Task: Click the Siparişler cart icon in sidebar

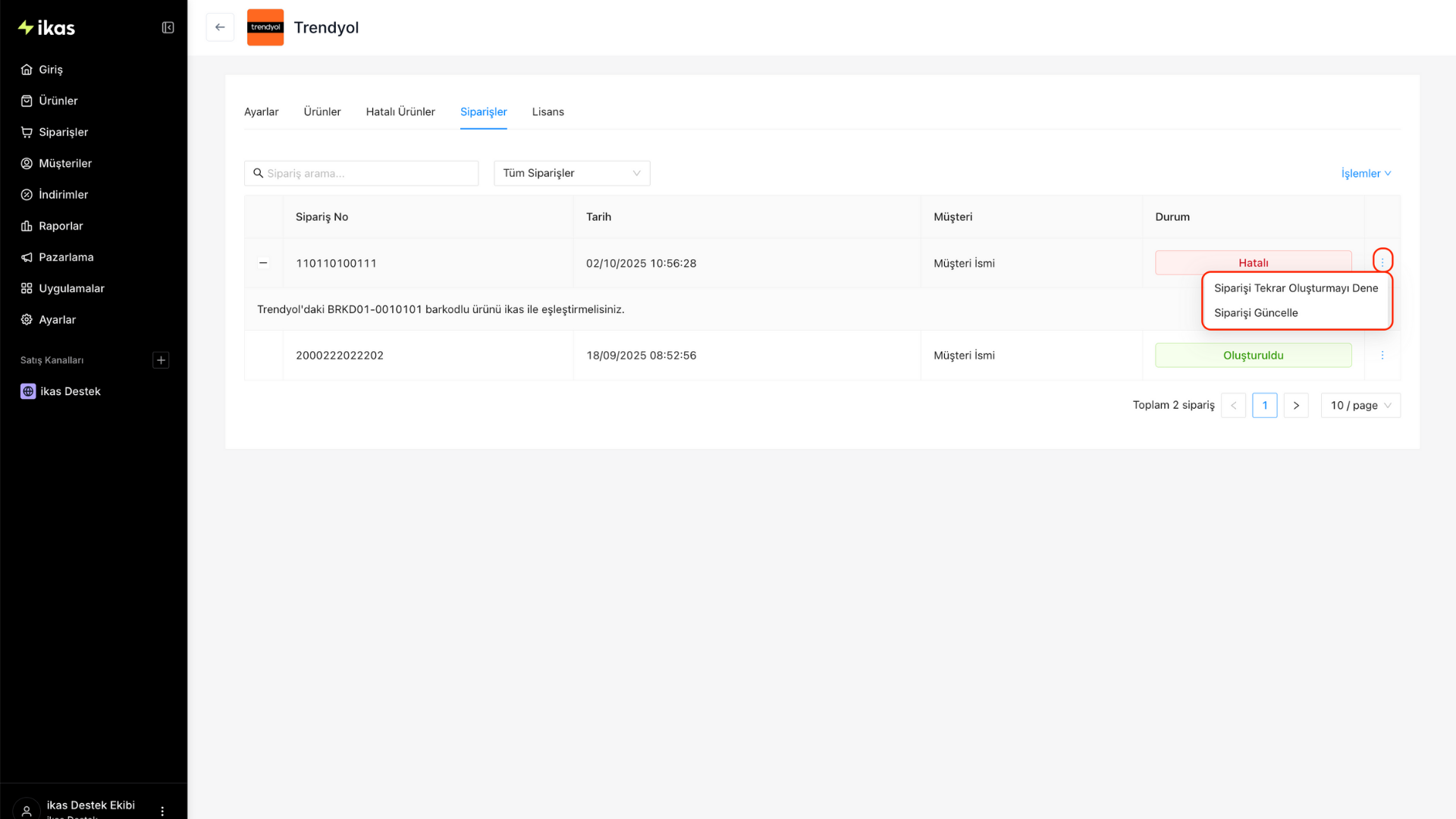Action: [27, 132]
